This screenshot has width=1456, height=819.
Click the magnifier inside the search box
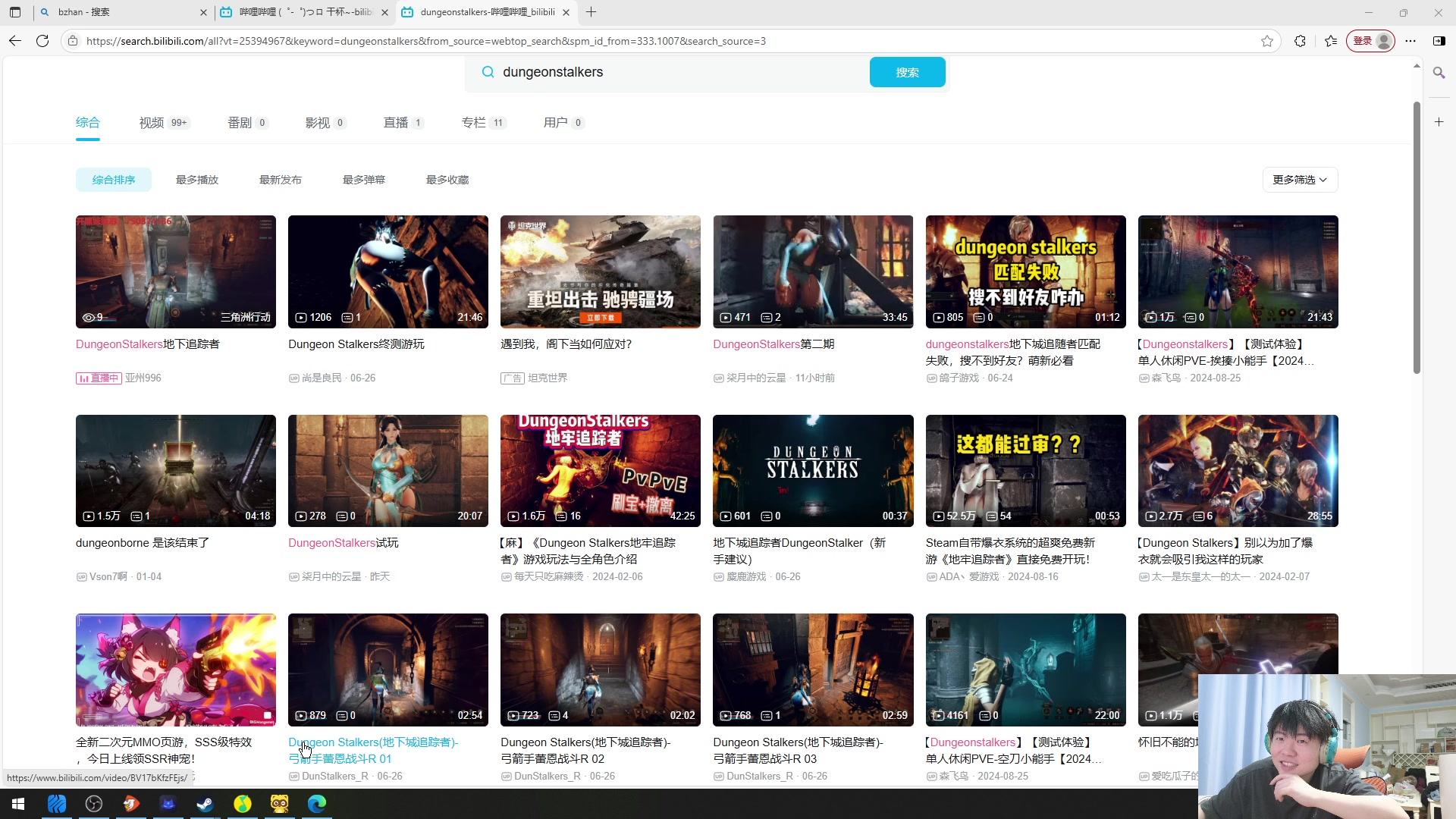coord(488,72)
